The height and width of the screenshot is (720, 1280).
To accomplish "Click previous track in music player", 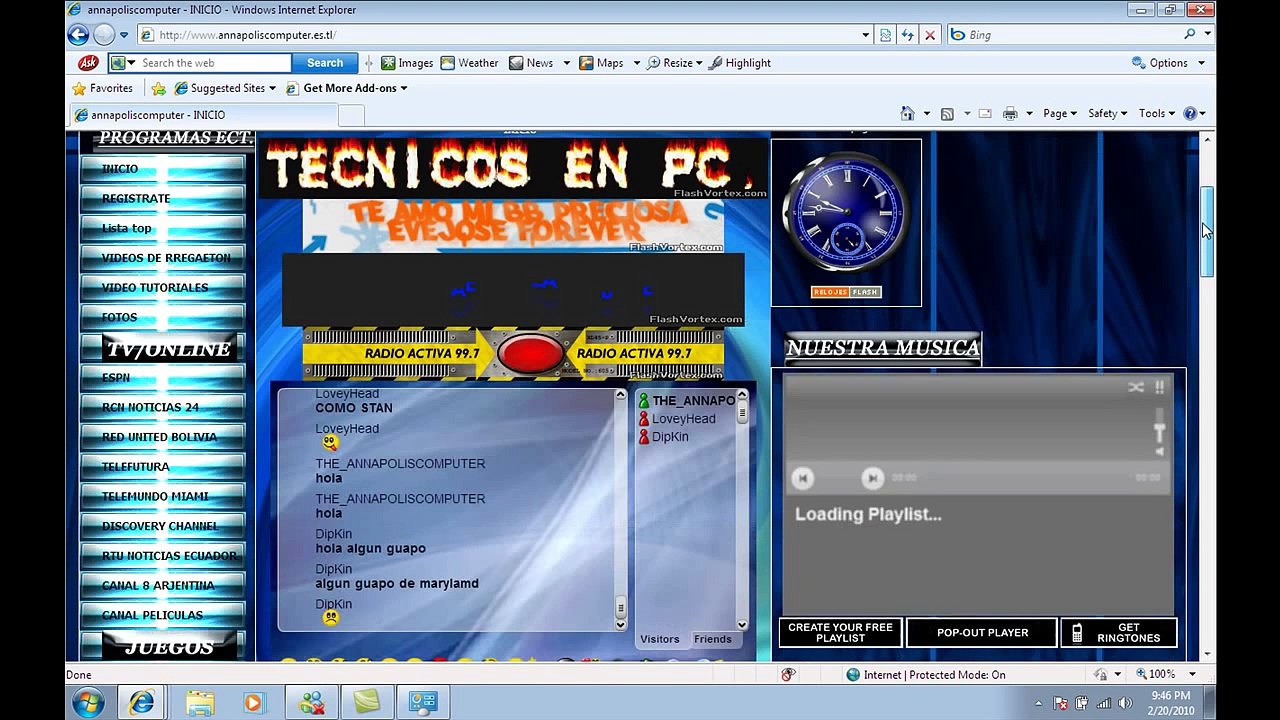I will [802, 478].
